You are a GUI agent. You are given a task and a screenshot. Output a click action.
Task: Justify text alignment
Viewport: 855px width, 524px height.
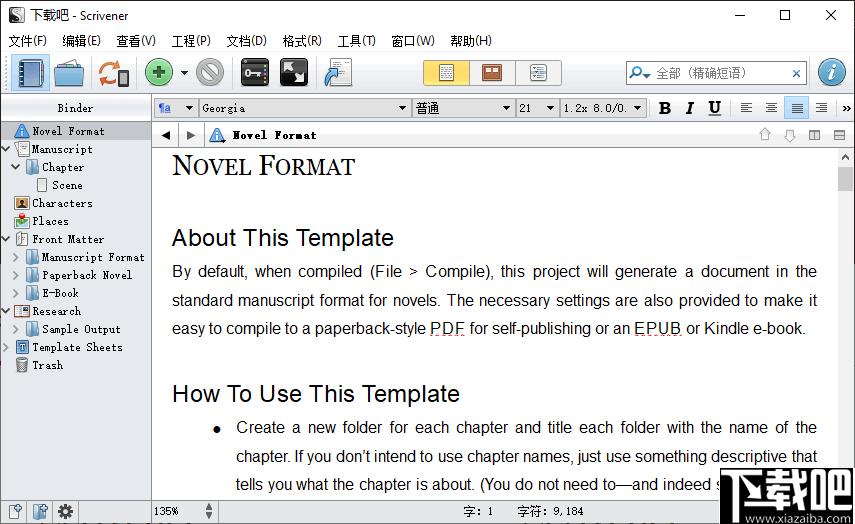(x=797, y=108)
